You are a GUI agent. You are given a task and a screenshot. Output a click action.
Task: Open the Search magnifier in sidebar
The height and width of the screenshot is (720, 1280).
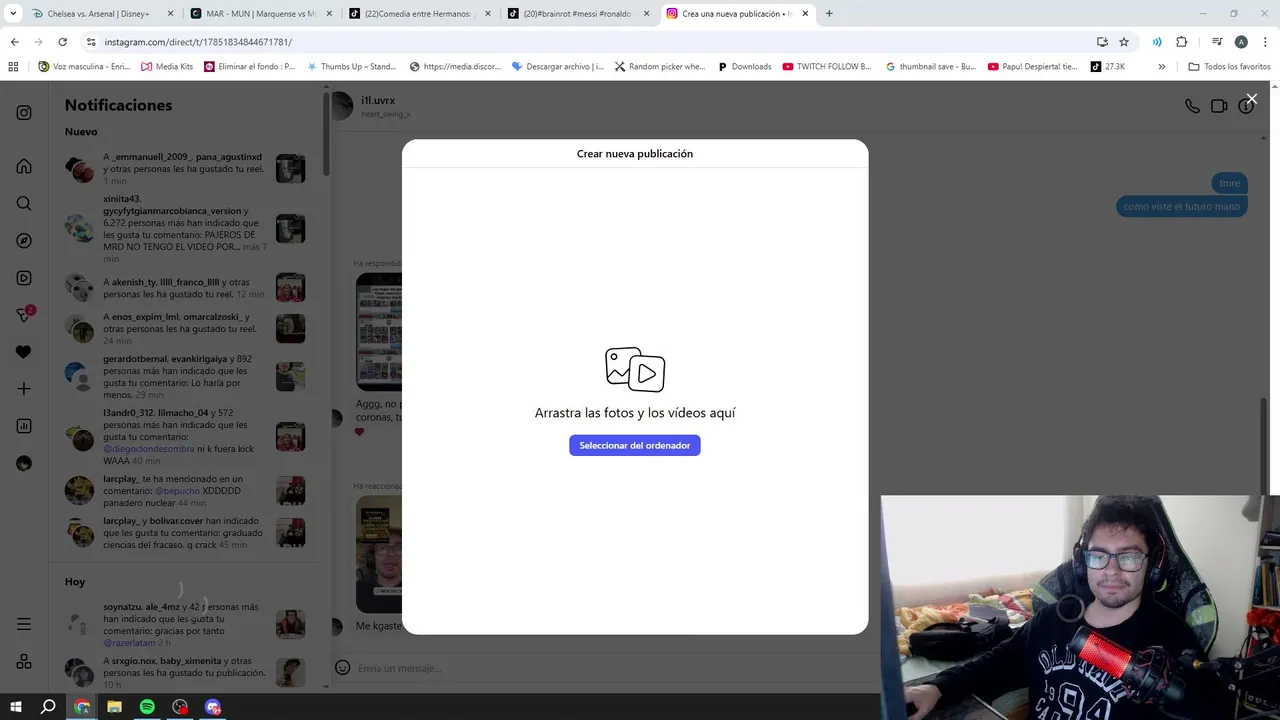(24, 203)
